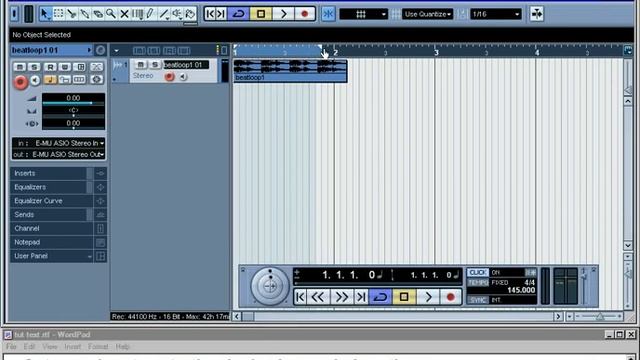Screen dimensions: 640x360
Task: Select the Line tool
Action: [164, 14]
